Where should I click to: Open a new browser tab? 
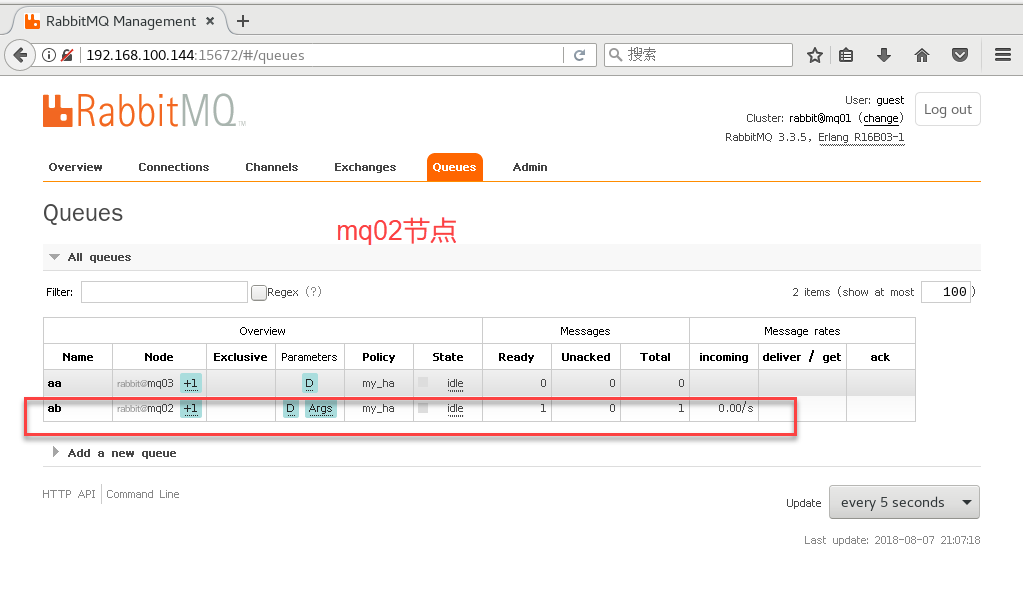pos(243,21)
